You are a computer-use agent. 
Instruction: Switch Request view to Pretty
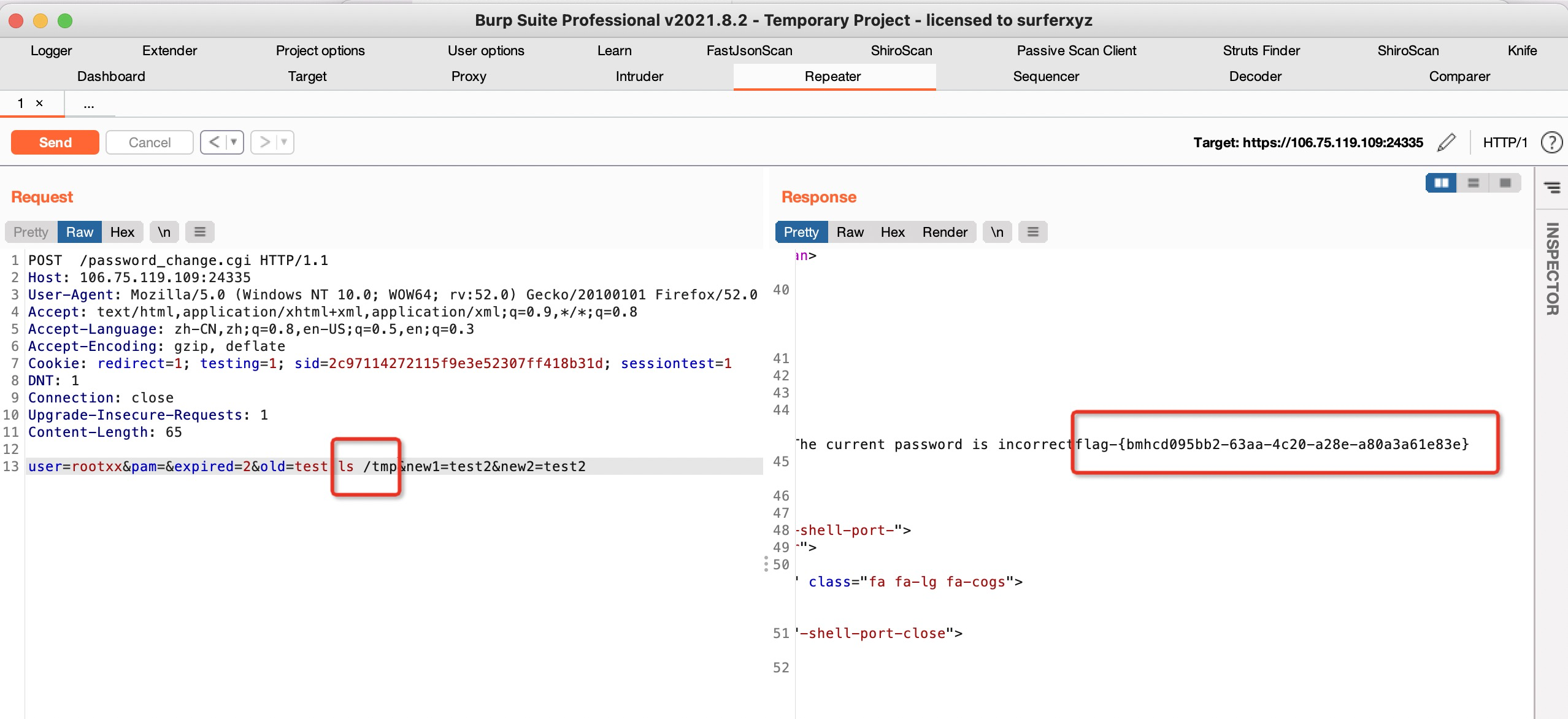[31, 232]
